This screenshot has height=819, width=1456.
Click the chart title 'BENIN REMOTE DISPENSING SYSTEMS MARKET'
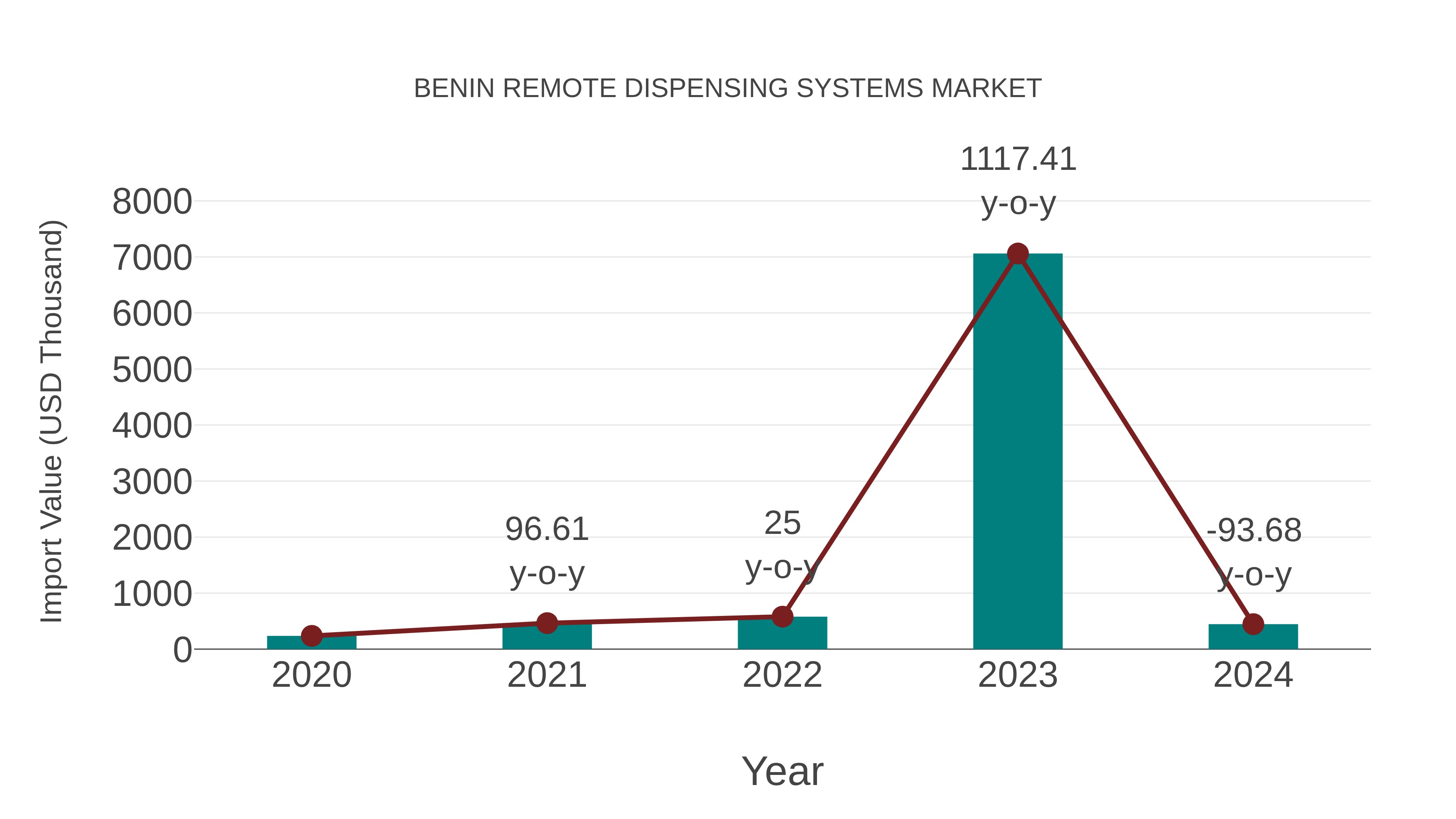tap(728, 89)
